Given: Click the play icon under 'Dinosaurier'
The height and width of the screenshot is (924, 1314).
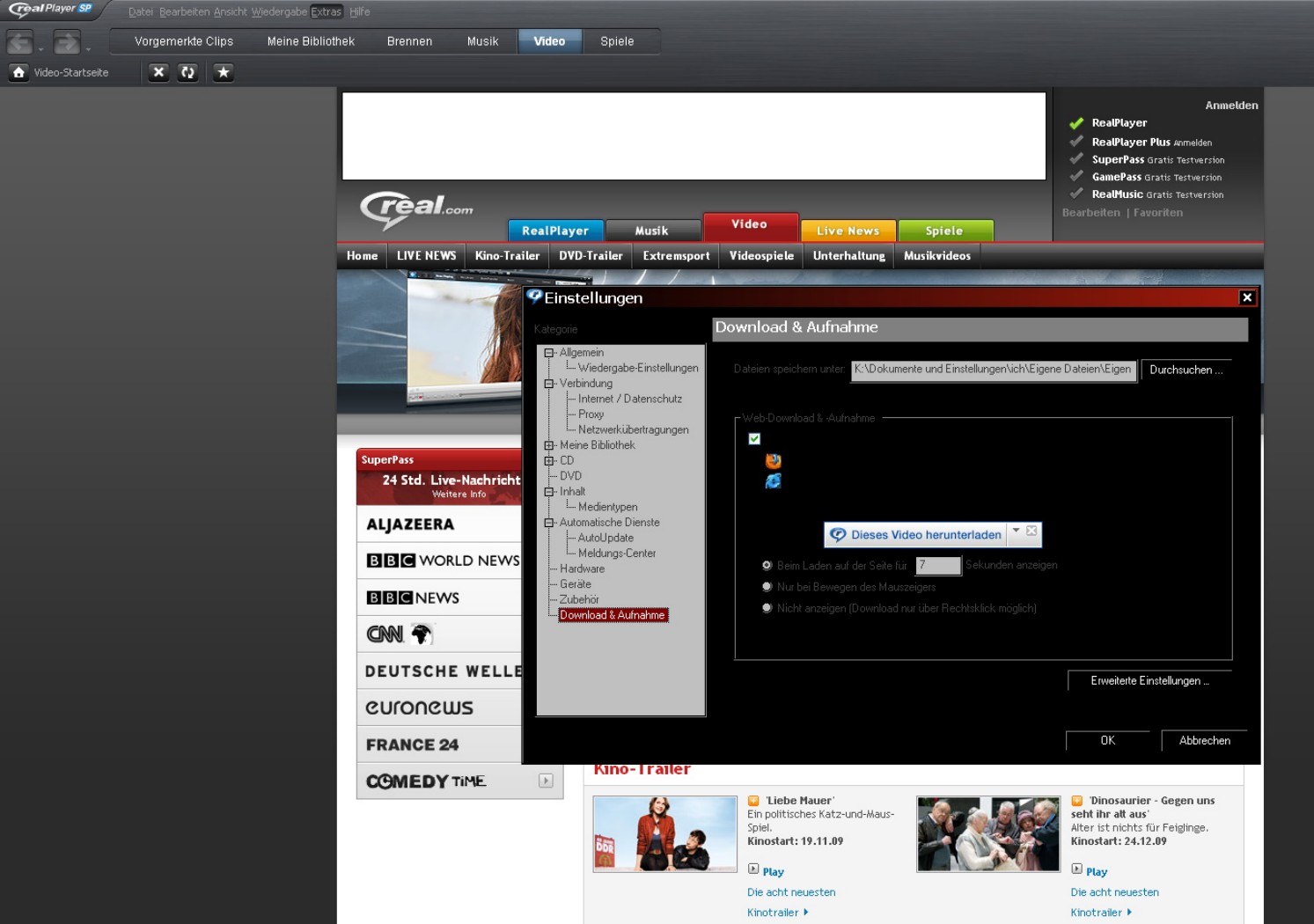Looking at the screenshot, I should pyautogui.click(x=1076, y=869).
